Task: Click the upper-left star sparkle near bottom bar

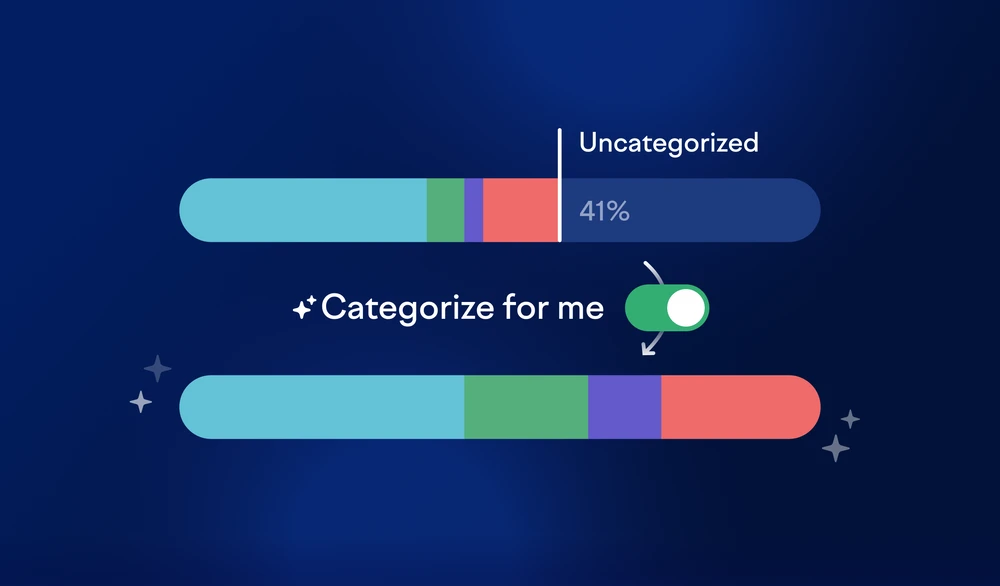Action: pos(158,369)
